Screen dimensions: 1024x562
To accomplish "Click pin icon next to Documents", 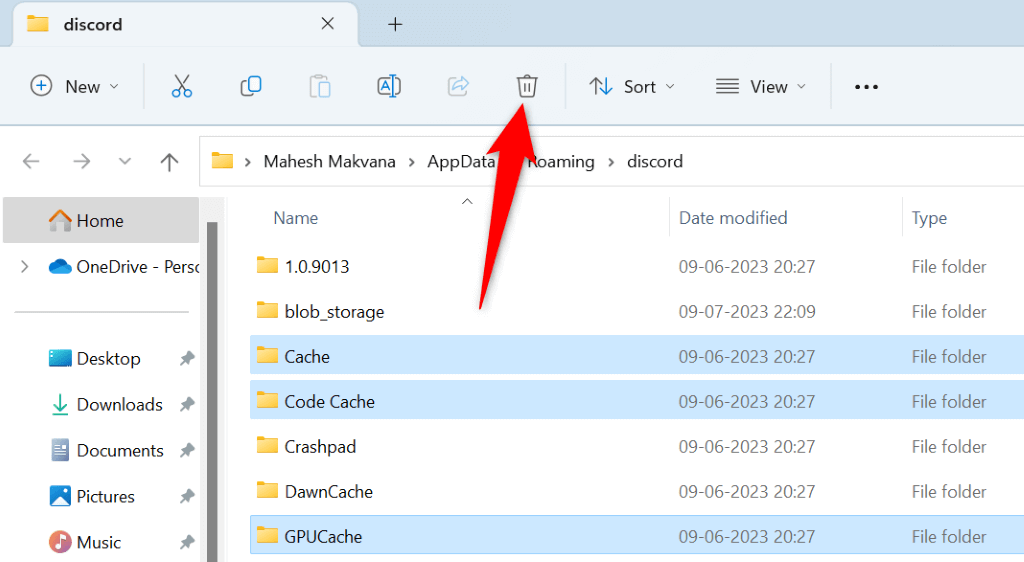I will coord(187,450).
